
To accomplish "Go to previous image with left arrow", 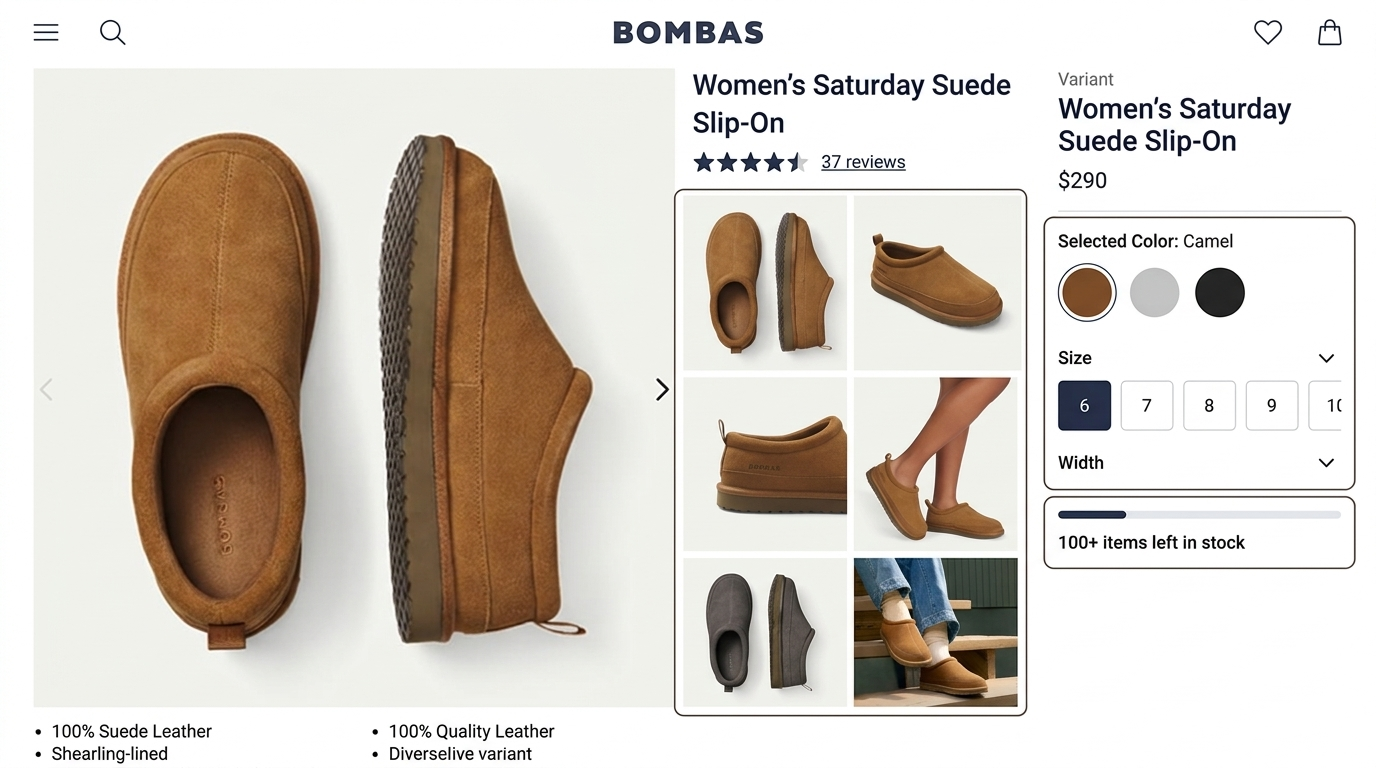I will pos(46,390).
